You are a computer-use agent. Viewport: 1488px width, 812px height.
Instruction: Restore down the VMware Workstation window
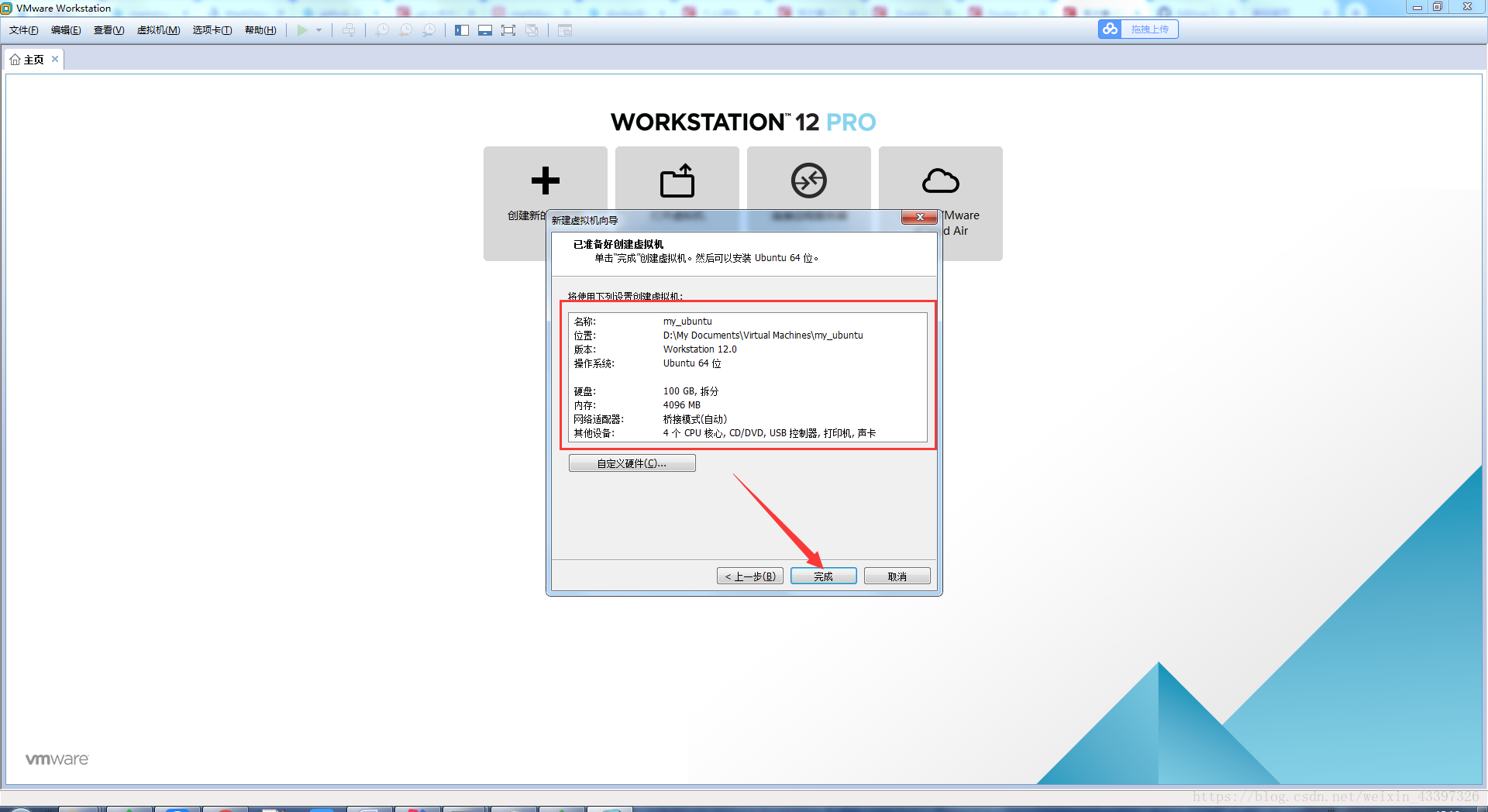click(1438, 7)
